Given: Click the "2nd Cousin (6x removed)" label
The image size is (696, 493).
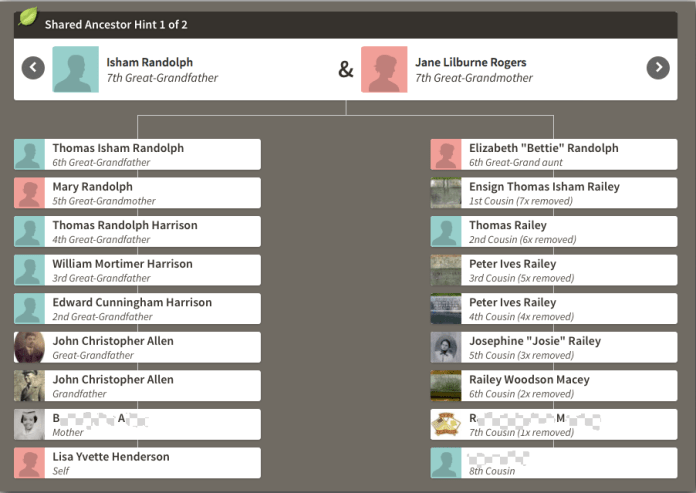Looking at the screenshot, I should pyautogui.click(x=522, y=240).
